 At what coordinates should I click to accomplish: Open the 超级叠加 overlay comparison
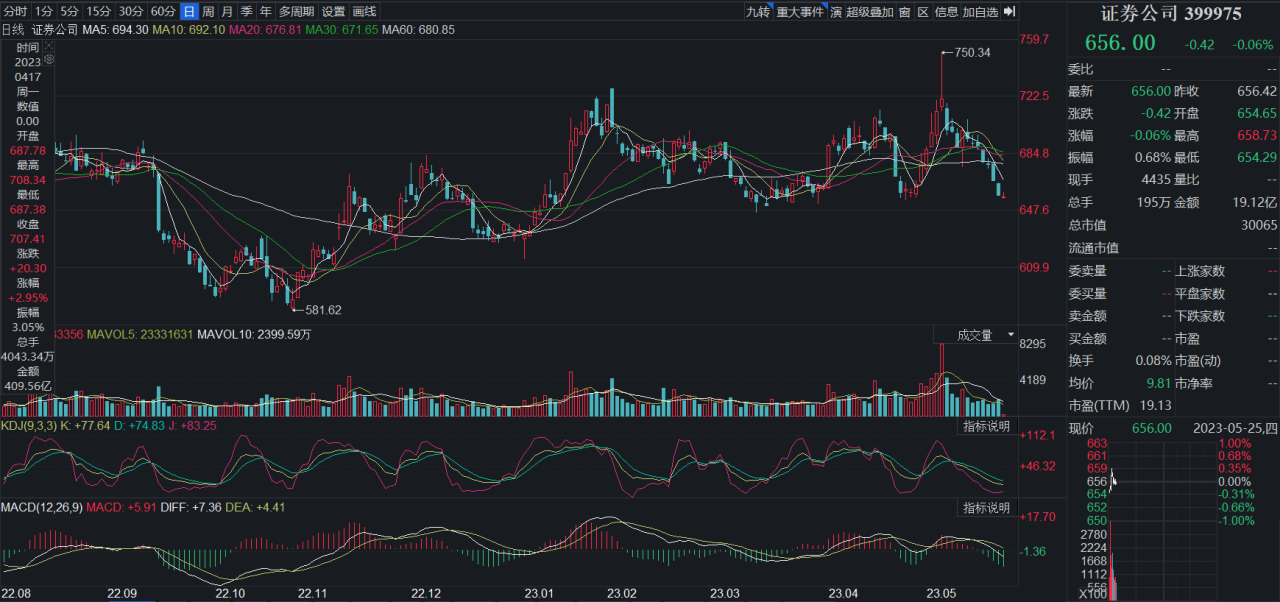(x=870, y=12)
